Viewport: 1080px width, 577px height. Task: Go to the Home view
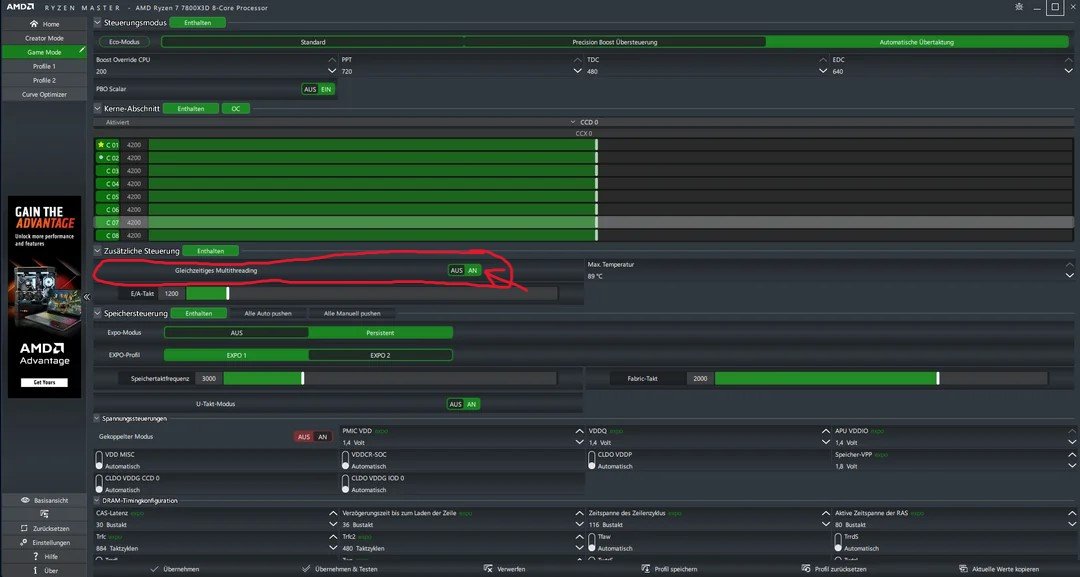tap(44, 24)
